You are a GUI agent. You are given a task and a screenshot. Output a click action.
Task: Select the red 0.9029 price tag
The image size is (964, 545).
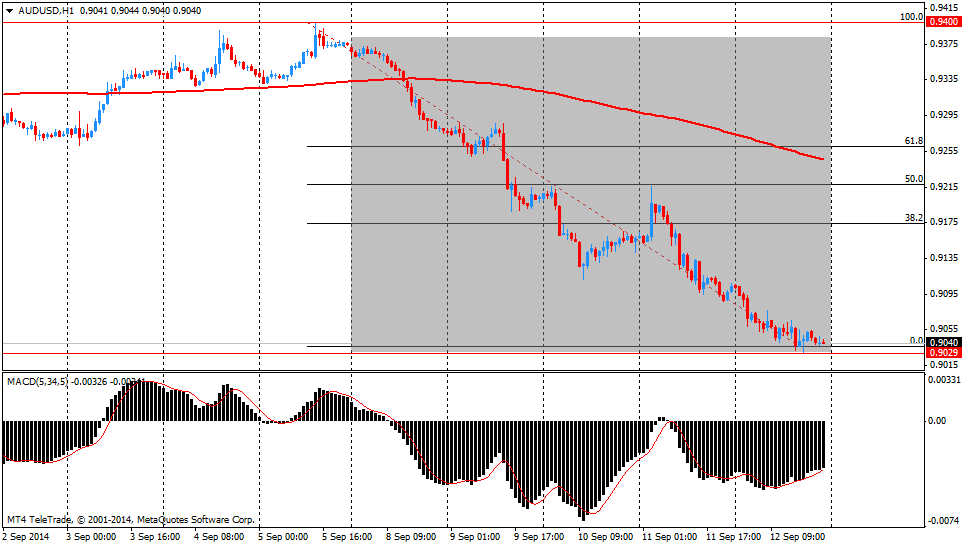tap(943, 353)
